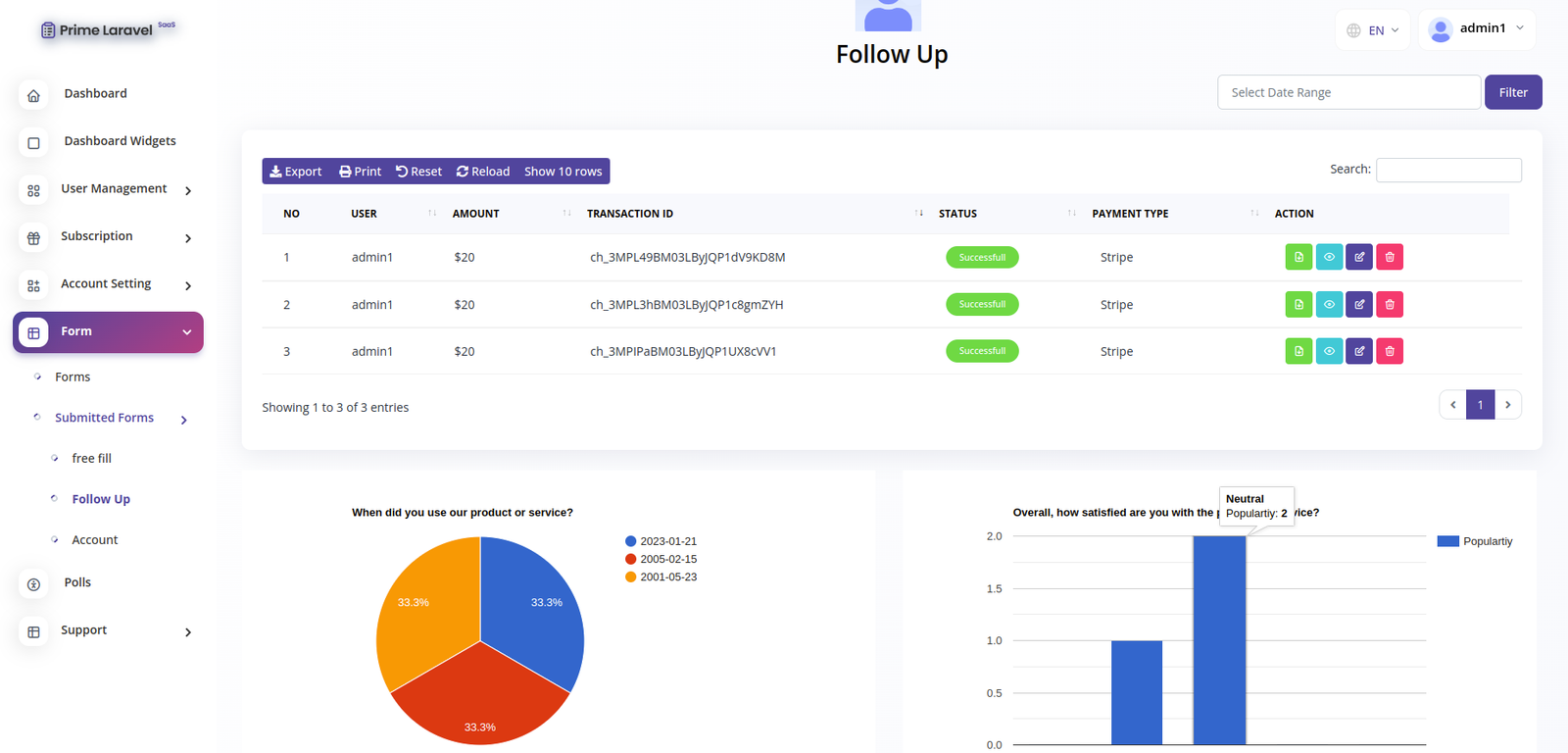Screen dimensions: 1568x753
Task: Open the free fill submenu item
Action: coord(91,458)
